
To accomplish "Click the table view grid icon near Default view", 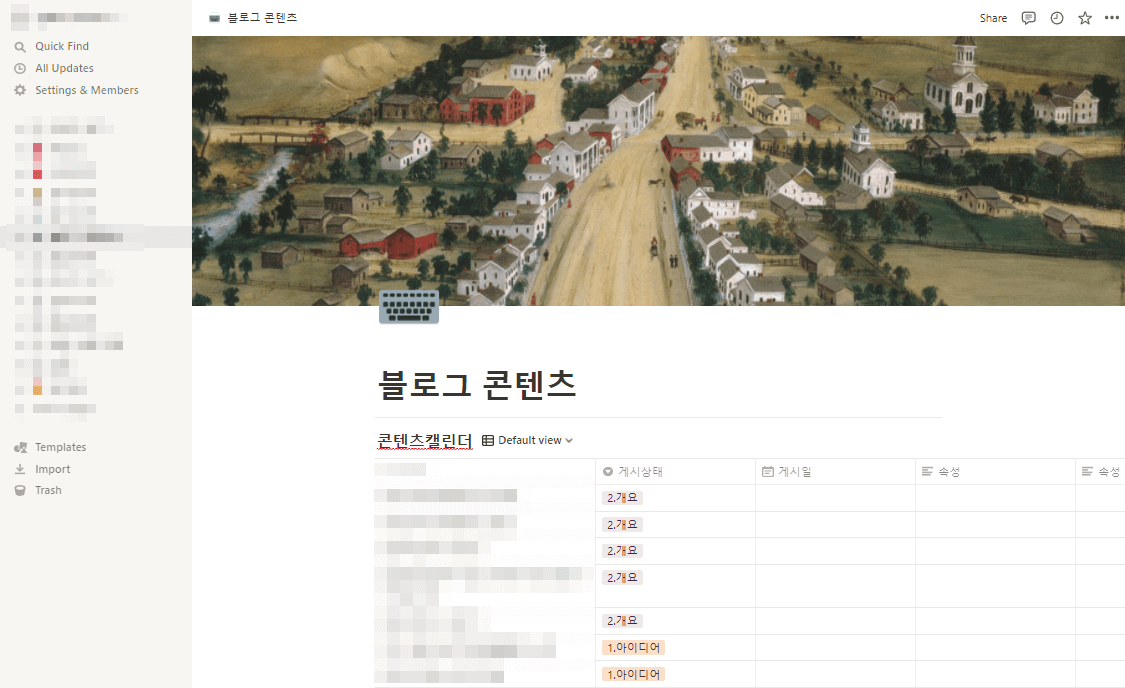I will 487,440.
